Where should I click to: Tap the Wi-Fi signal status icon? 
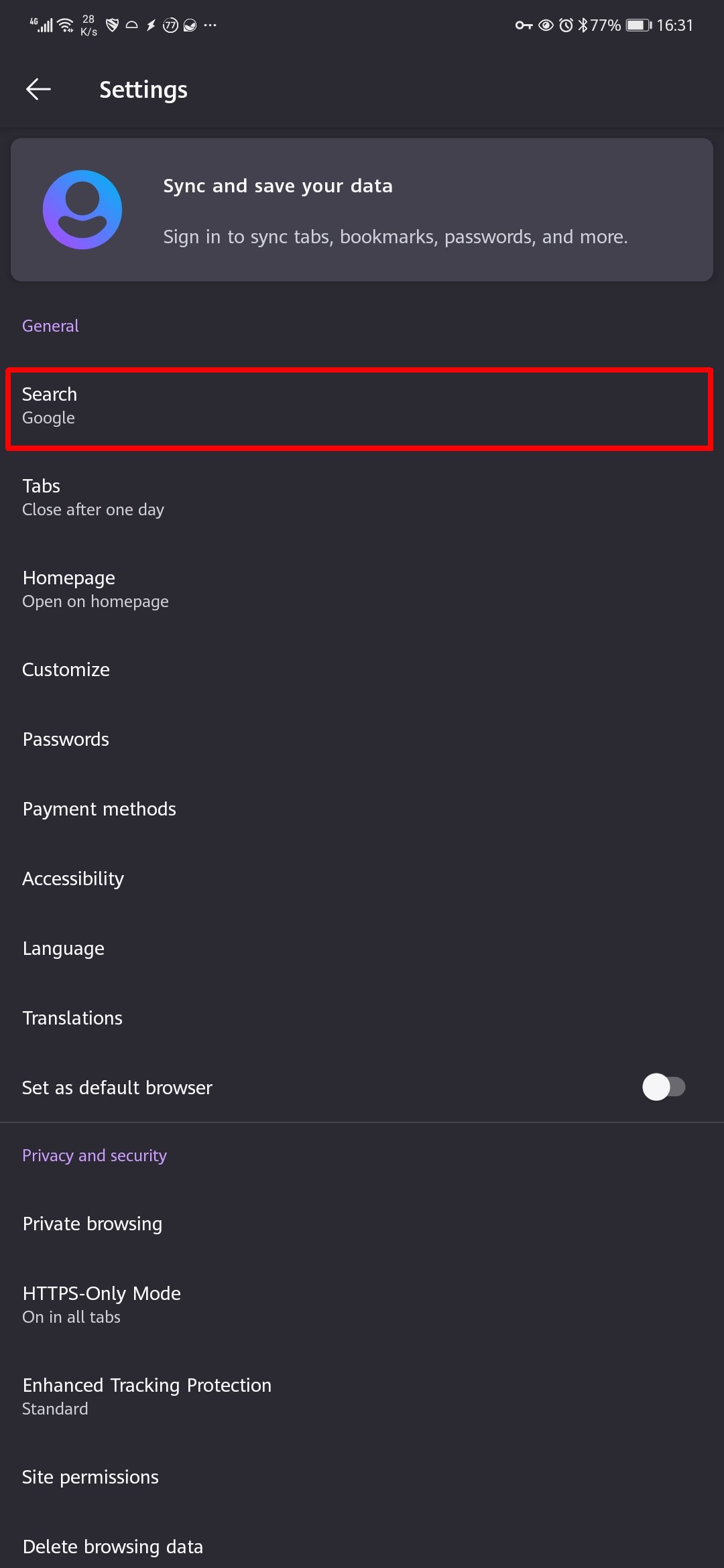66,25
